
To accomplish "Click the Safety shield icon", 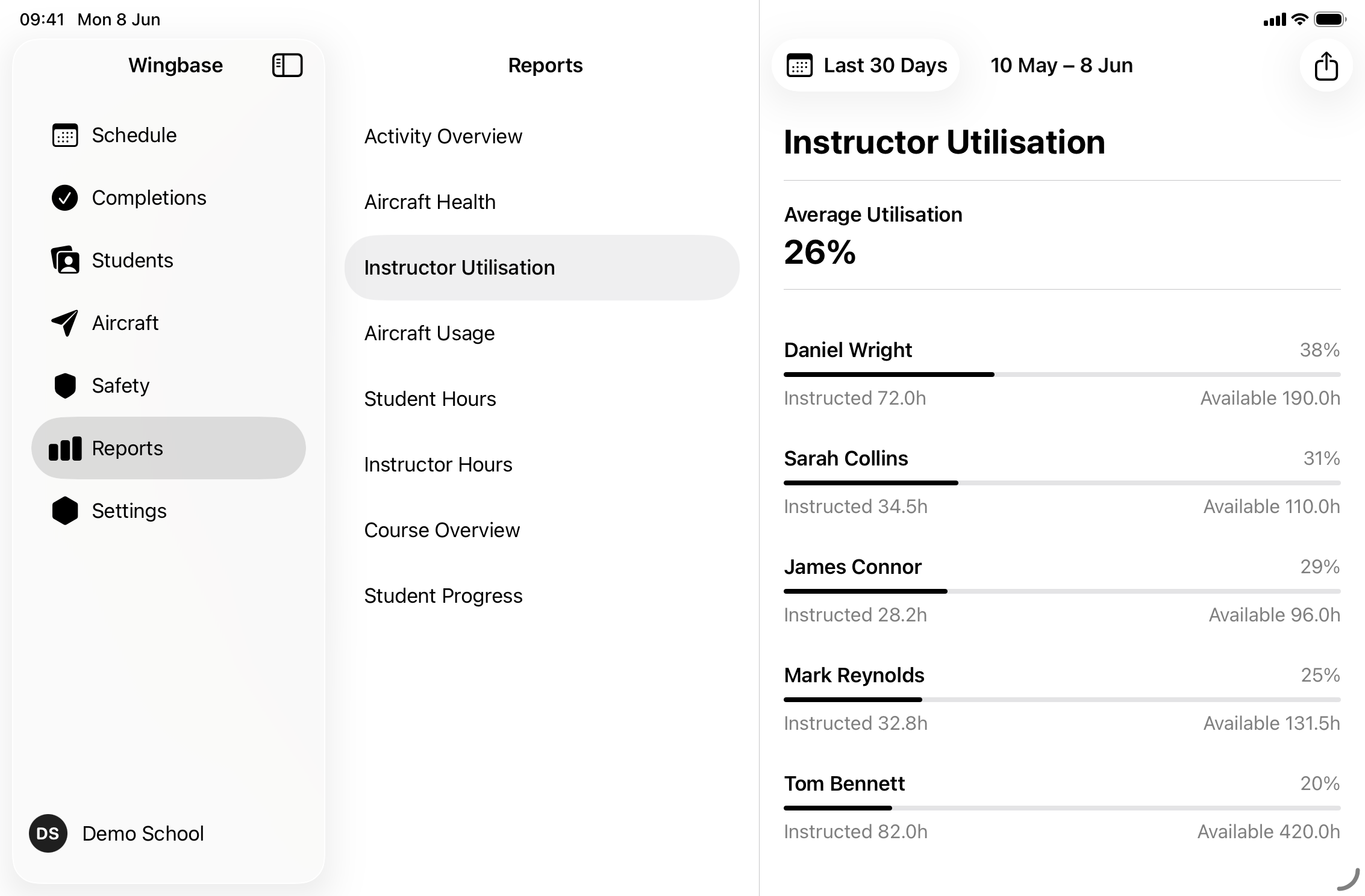I will click(65, 385).
